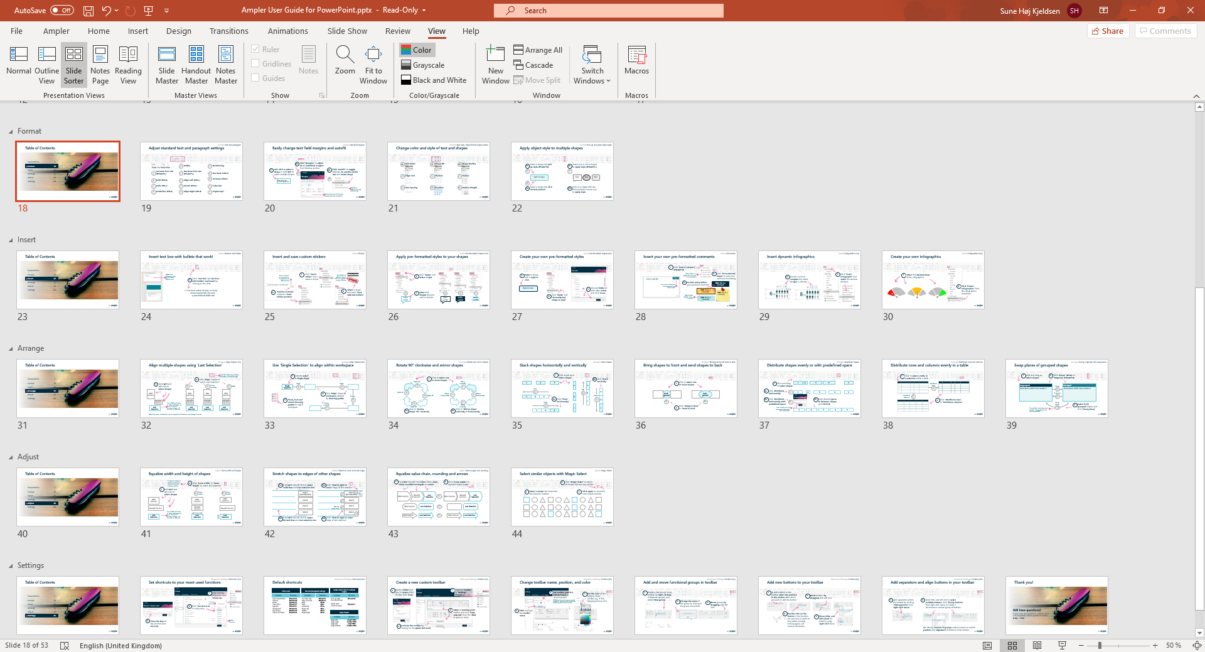Select the thumbnail of slide 30
1205x652 pixels.
click(932, 279)
